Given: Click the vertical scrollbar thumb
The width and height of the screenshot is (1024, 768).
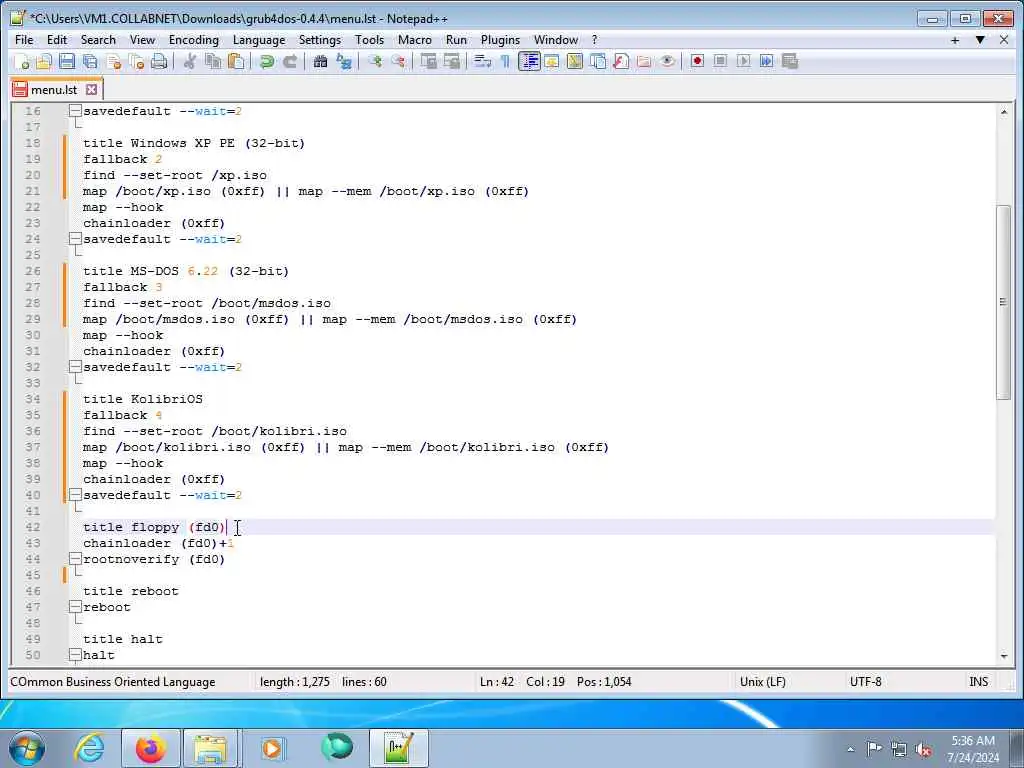Looking at the screenshot, I should click(1003, 302).
